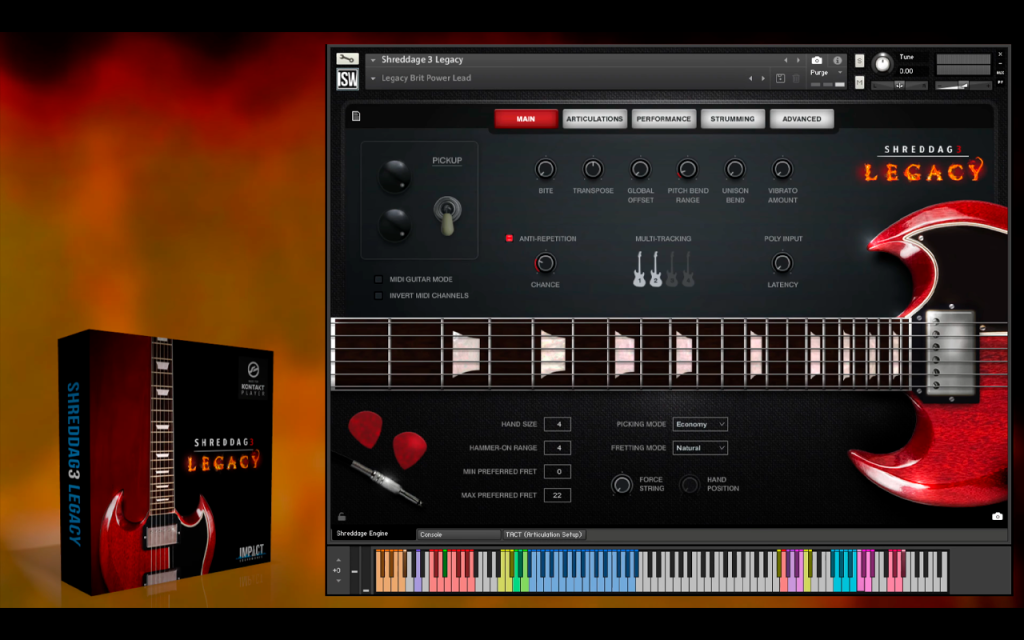Click the notes page icon beside MAIN
This screenshot has width=1024, height=640.
point(356,116)
